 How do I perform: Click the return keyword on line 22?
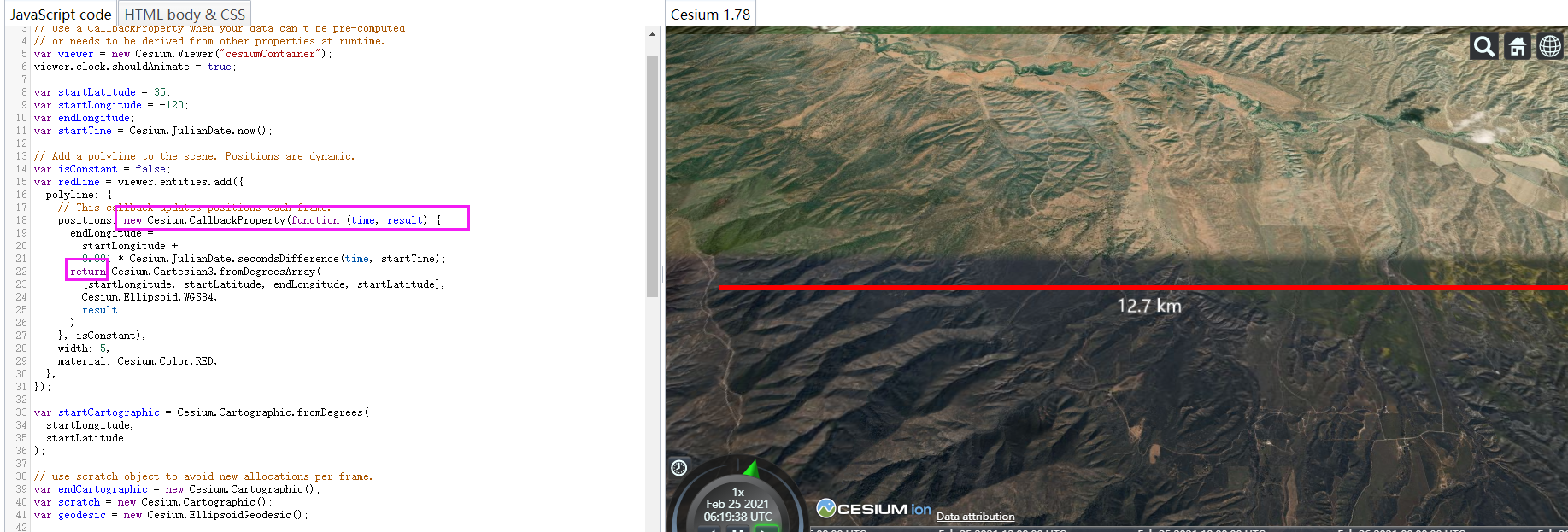point(88,272)
